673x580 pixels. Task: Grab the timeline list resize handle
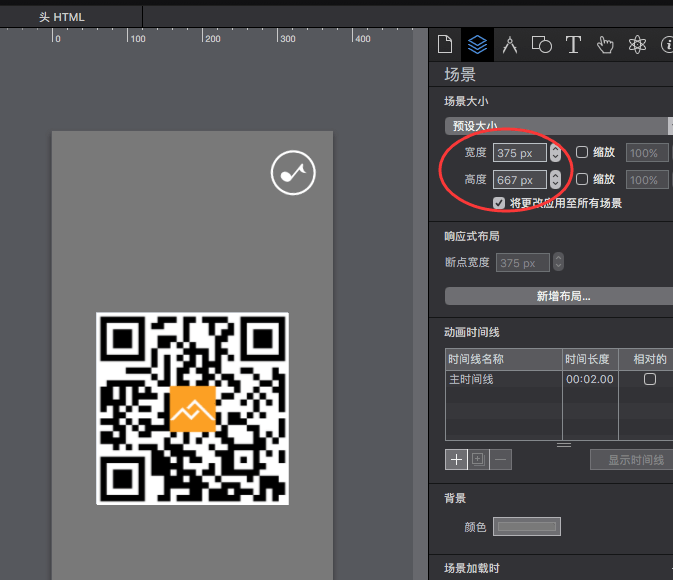click(x=564, y=445)
